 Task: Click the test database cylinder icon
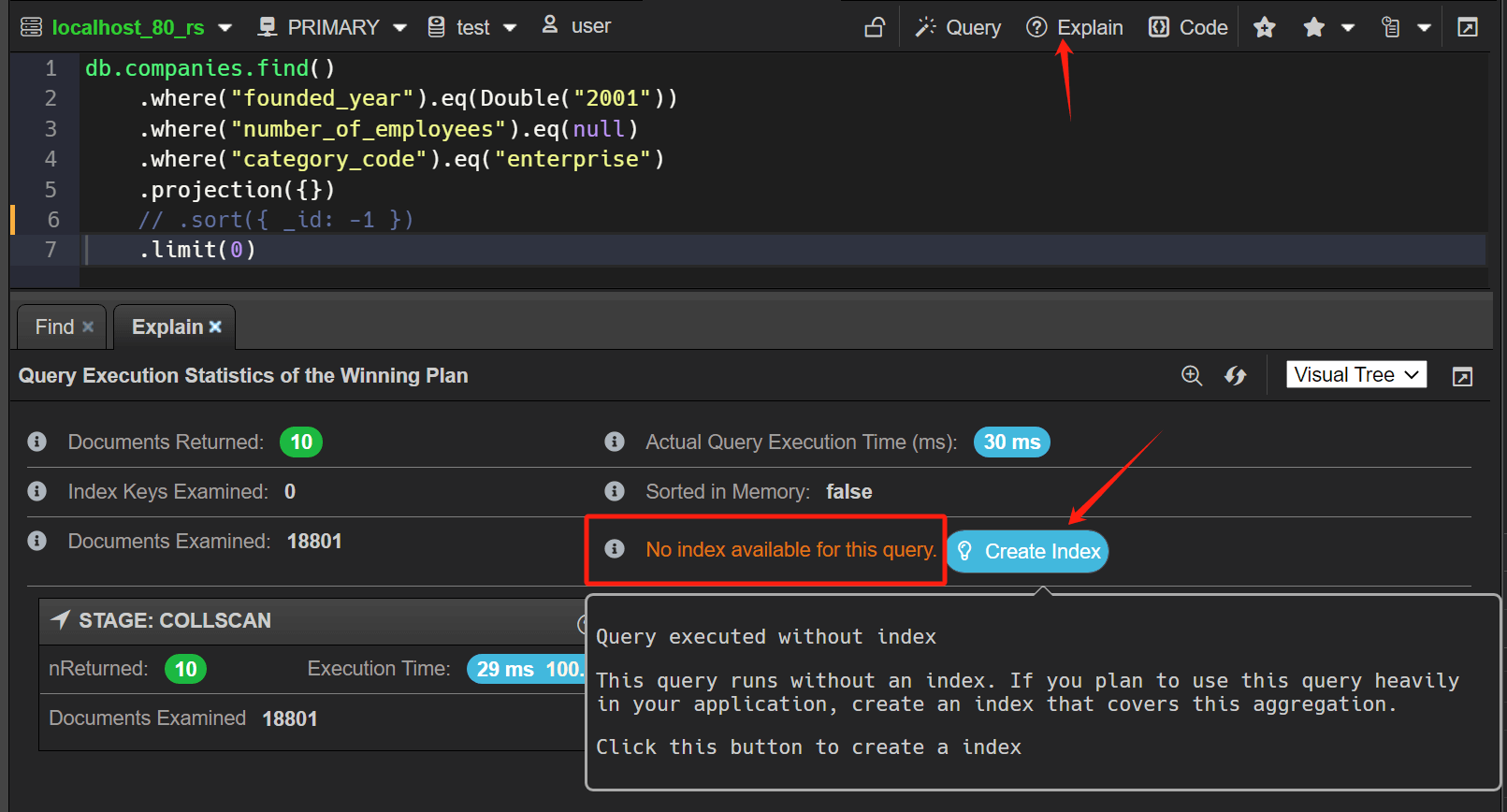(436, 27)
